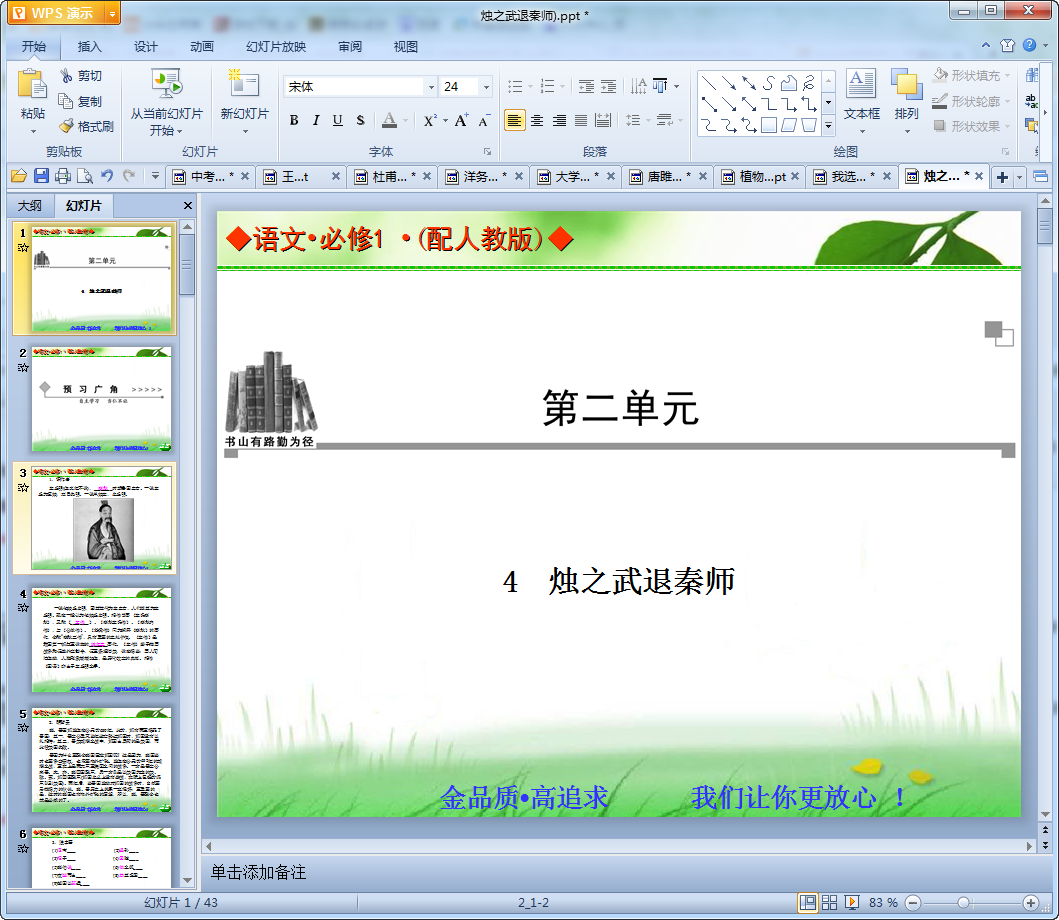Screen dimensions: 1059x920
Task: Click the New Slide (新幻灯片) icon
Action: (244, 84)
